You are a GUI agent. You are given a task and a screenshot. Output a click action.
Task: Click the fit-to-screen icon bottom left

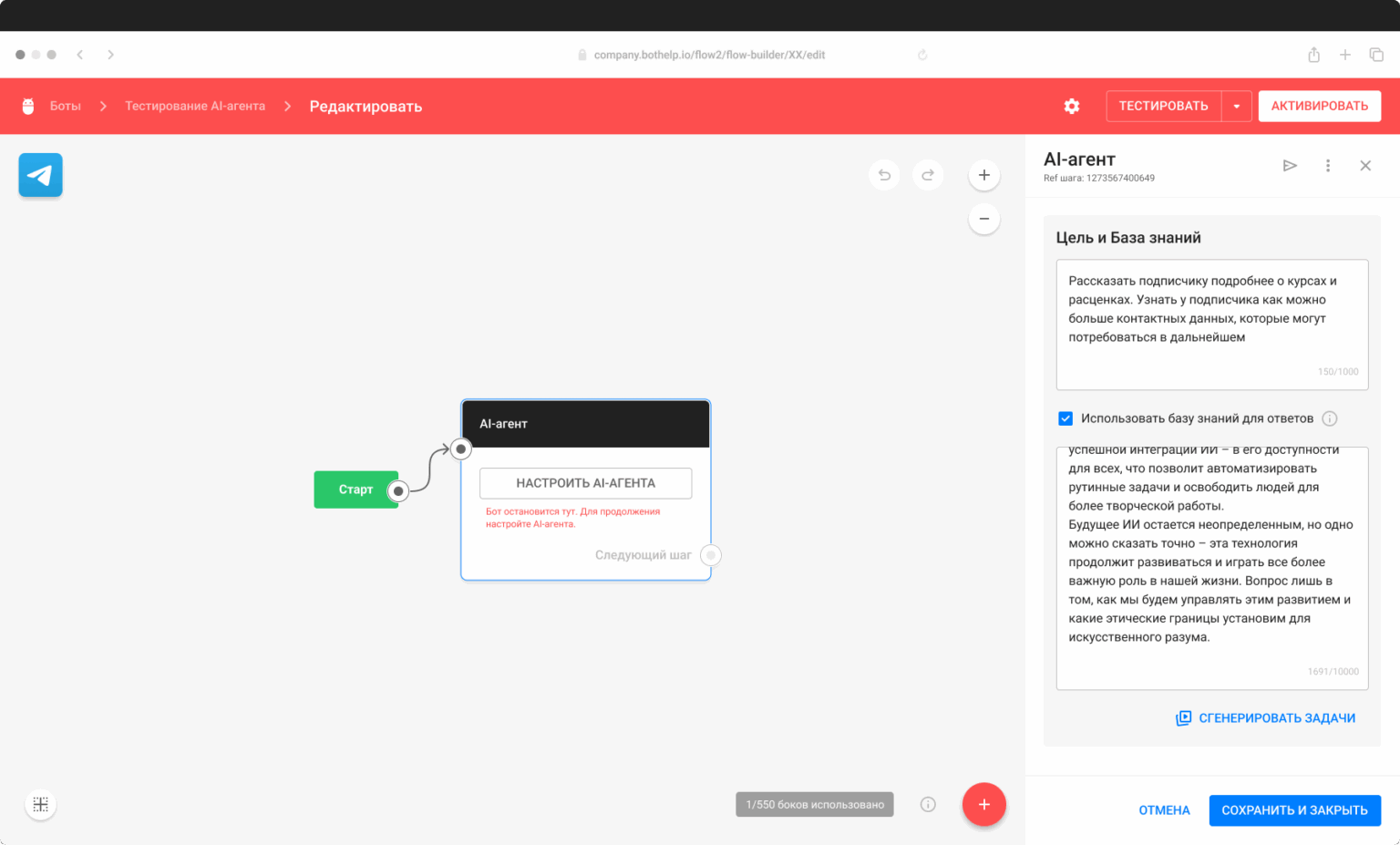40,804
